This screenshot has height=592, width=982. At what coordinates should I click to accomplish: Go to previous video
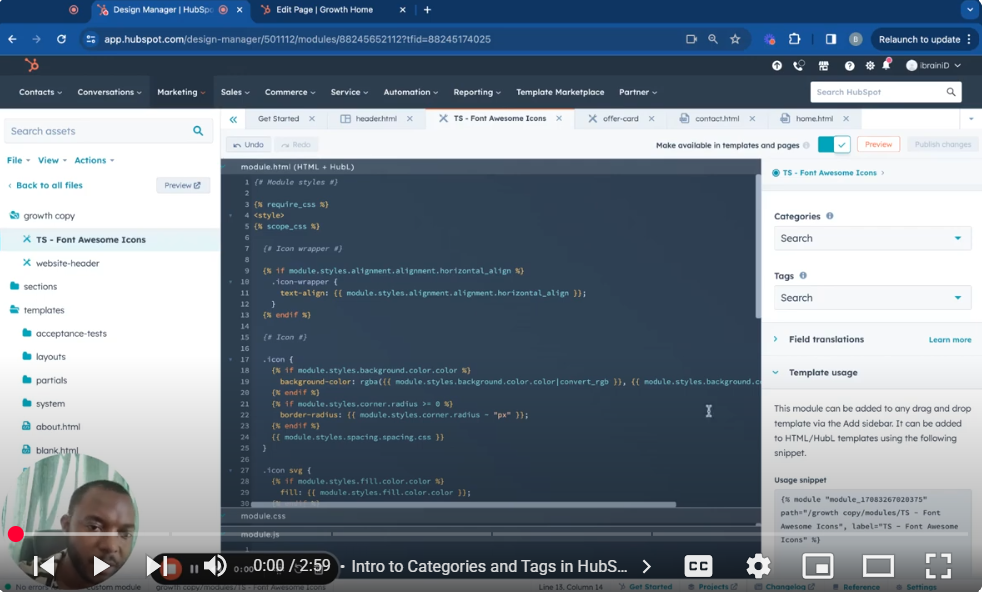tap(44, 566)
